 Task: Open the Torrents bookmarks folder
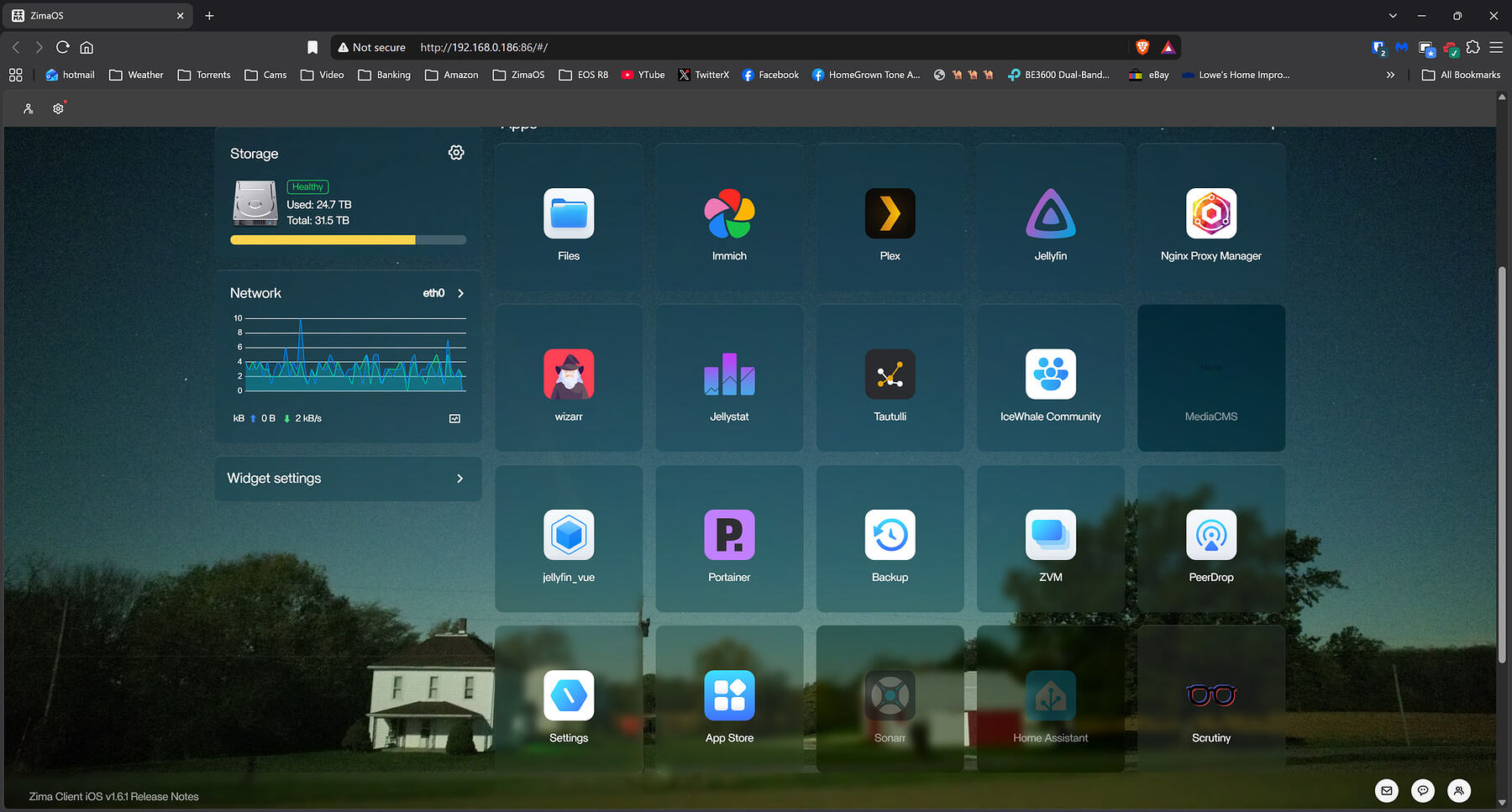(204, 75)
